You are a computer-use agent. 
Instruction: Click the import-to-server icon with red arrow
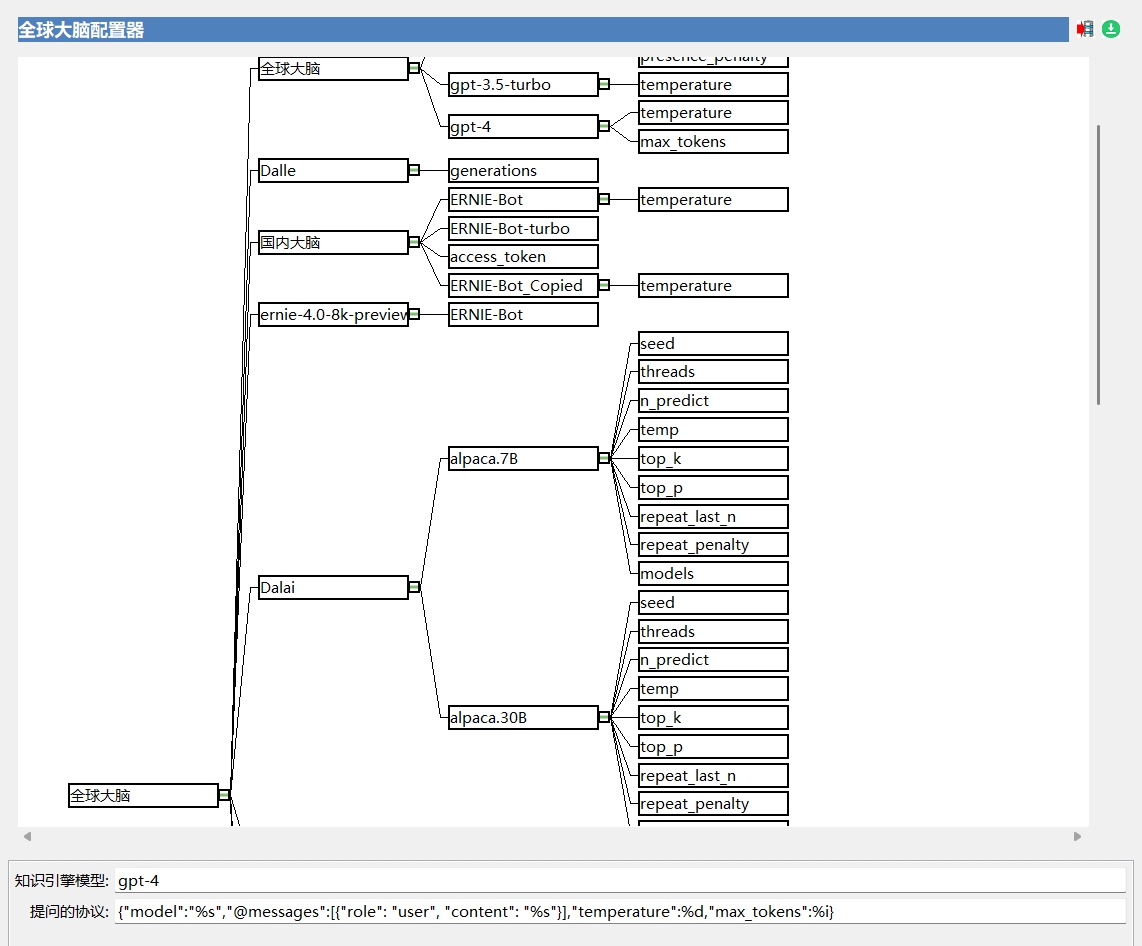point(1085,29)
